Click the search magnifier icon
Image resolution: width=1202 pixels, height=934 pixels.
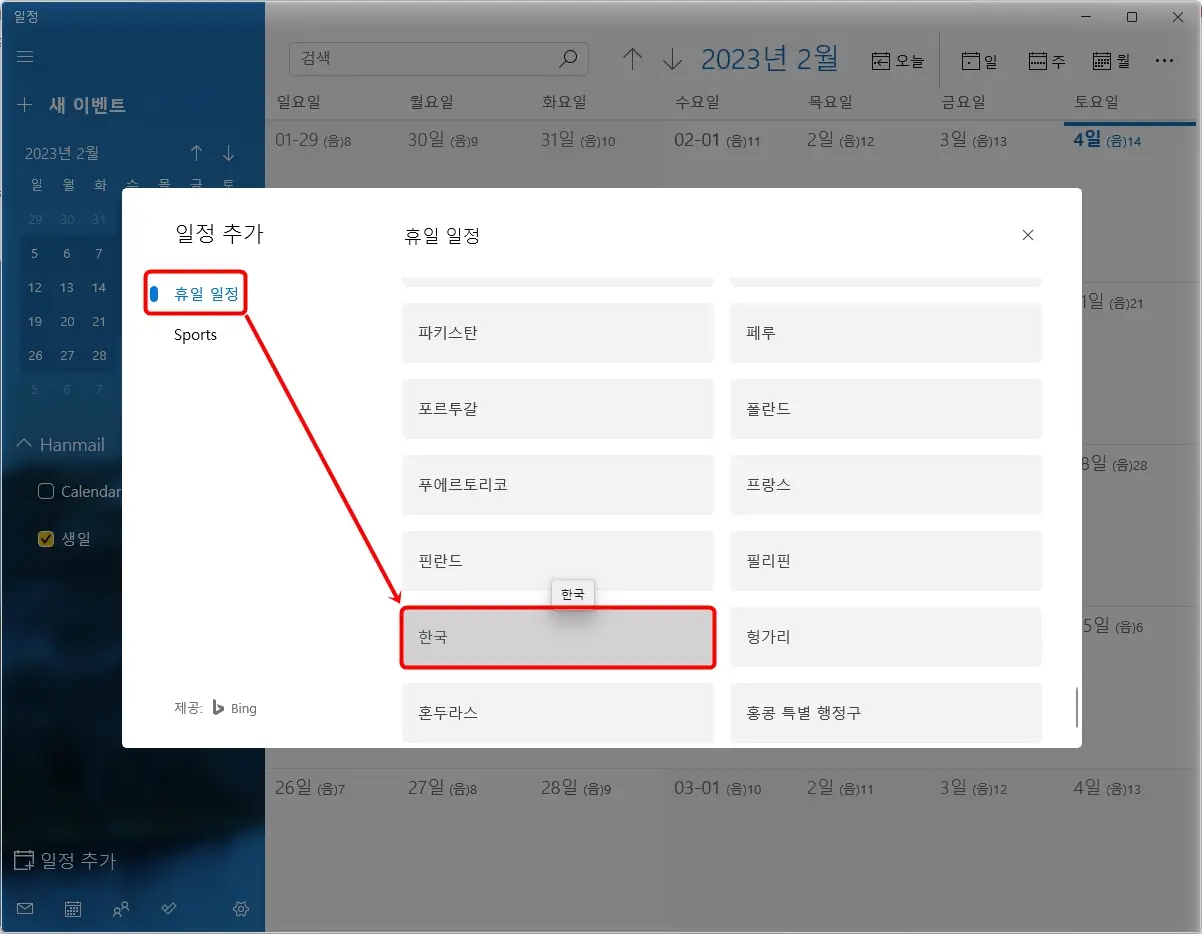click(x=567, y=59)
